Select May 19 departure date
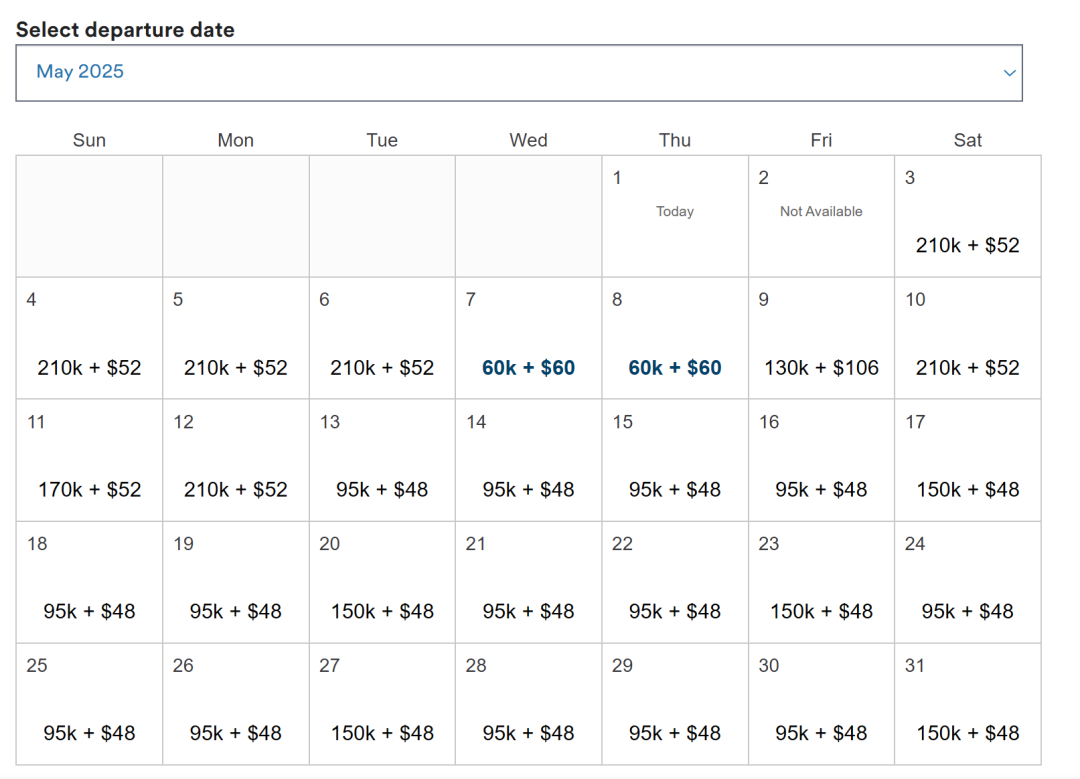Viewport: 1080px width, 779px height. coord(236,582)
